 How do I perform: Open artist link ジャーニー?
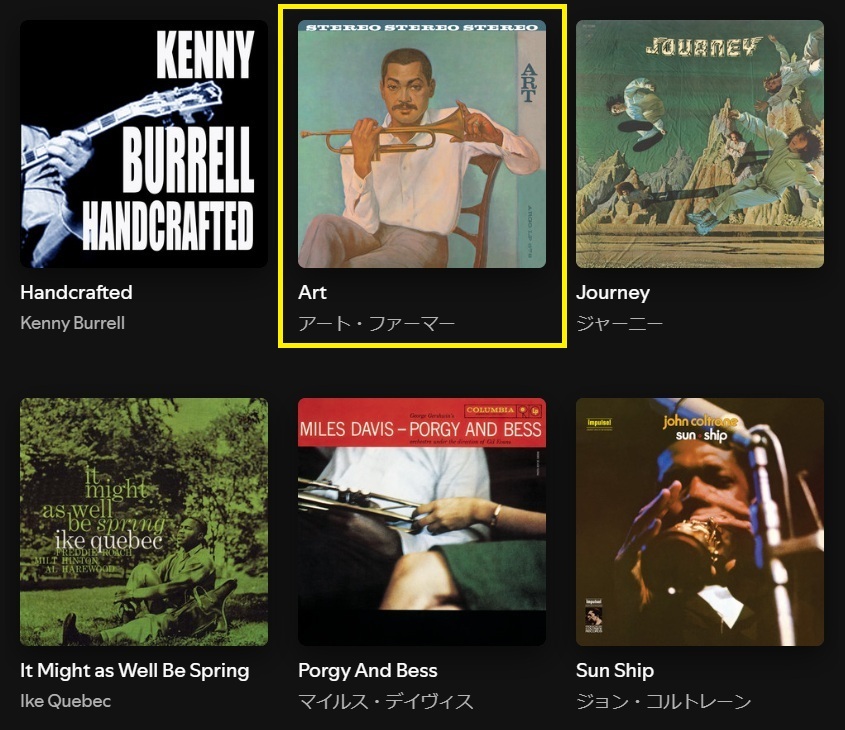coord(619,324)
